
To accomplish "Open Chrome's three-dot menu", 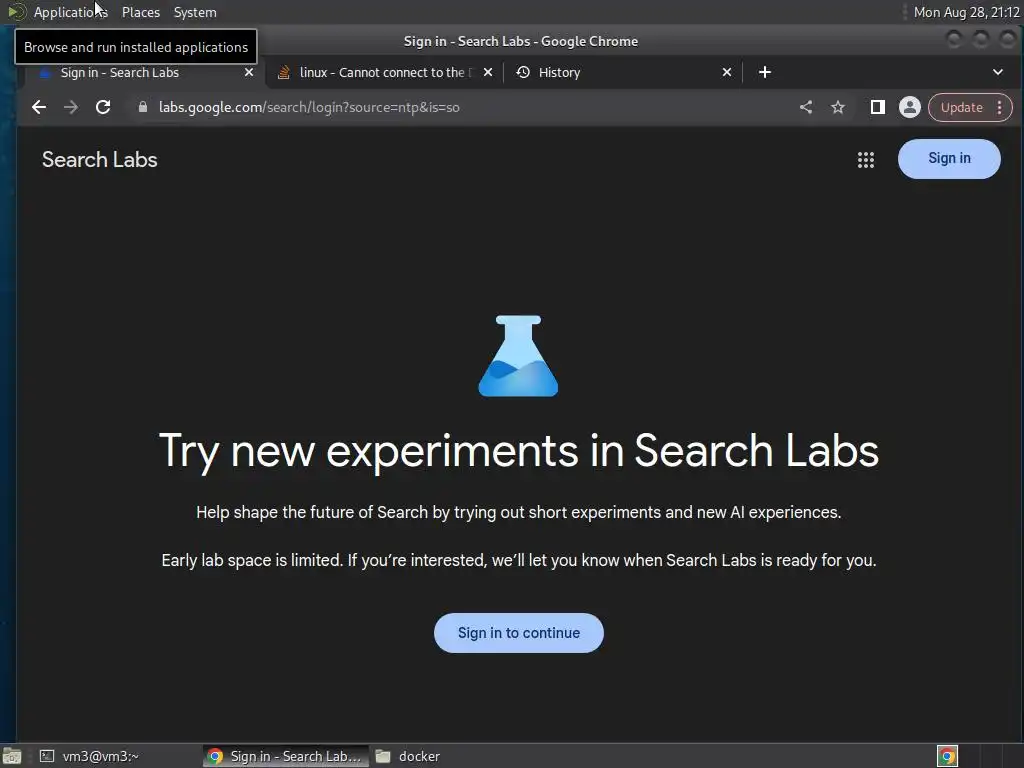I will (1000, 108).
